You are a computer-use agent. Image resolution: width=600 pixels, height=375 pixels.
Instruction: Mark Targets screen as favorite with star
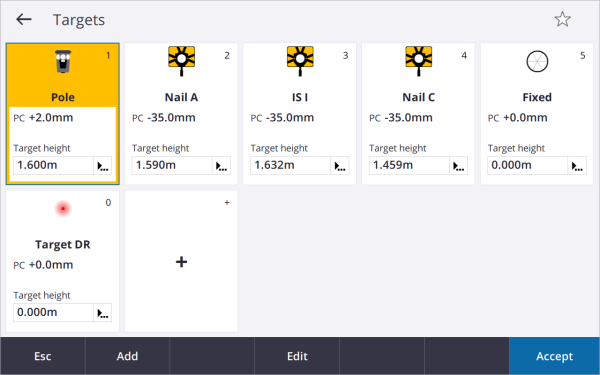click(562, 19)
